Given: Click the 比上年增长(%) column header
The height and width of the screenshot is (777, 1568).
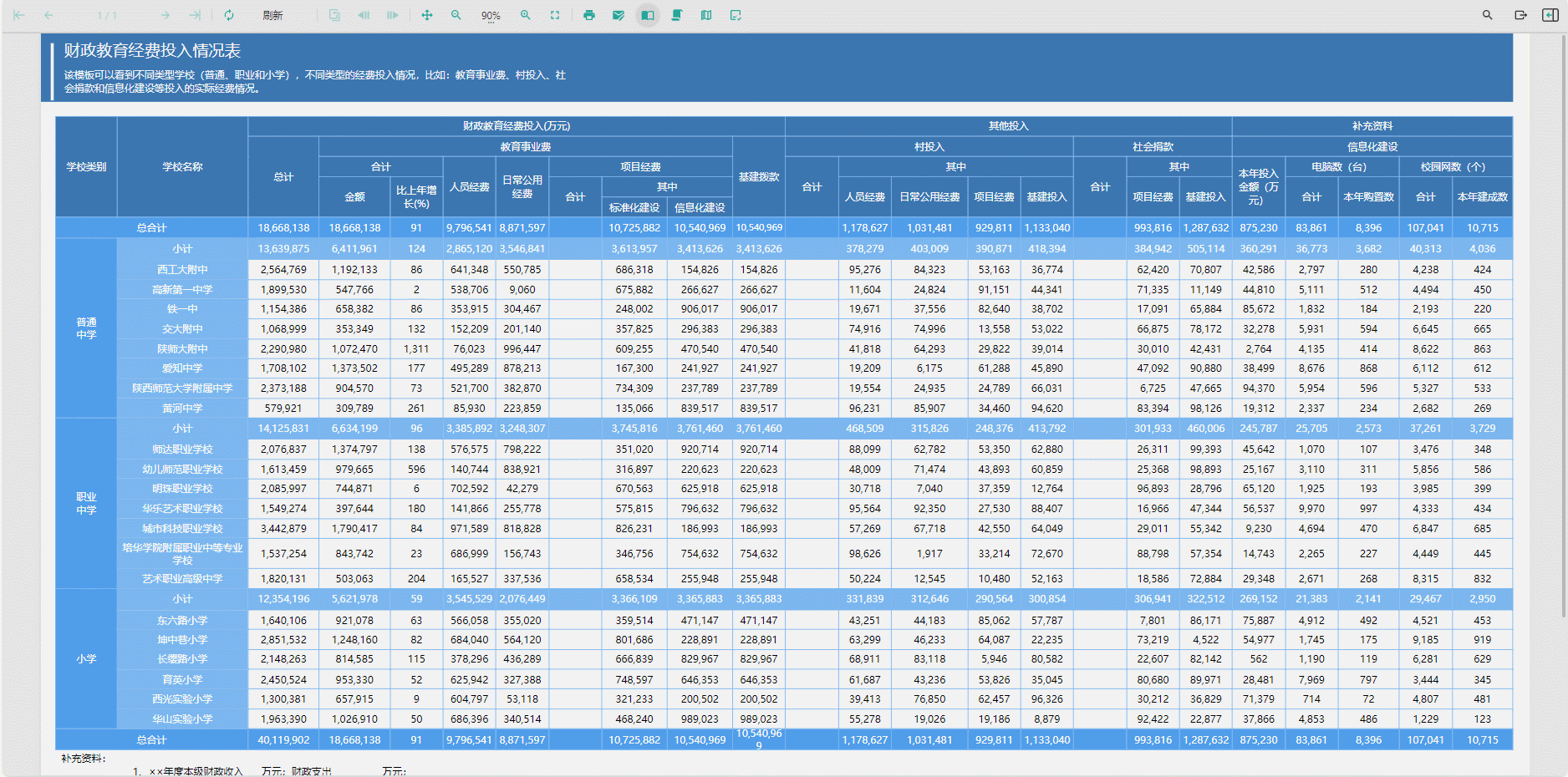Looking at the screenshot, I should pos(416,197).
